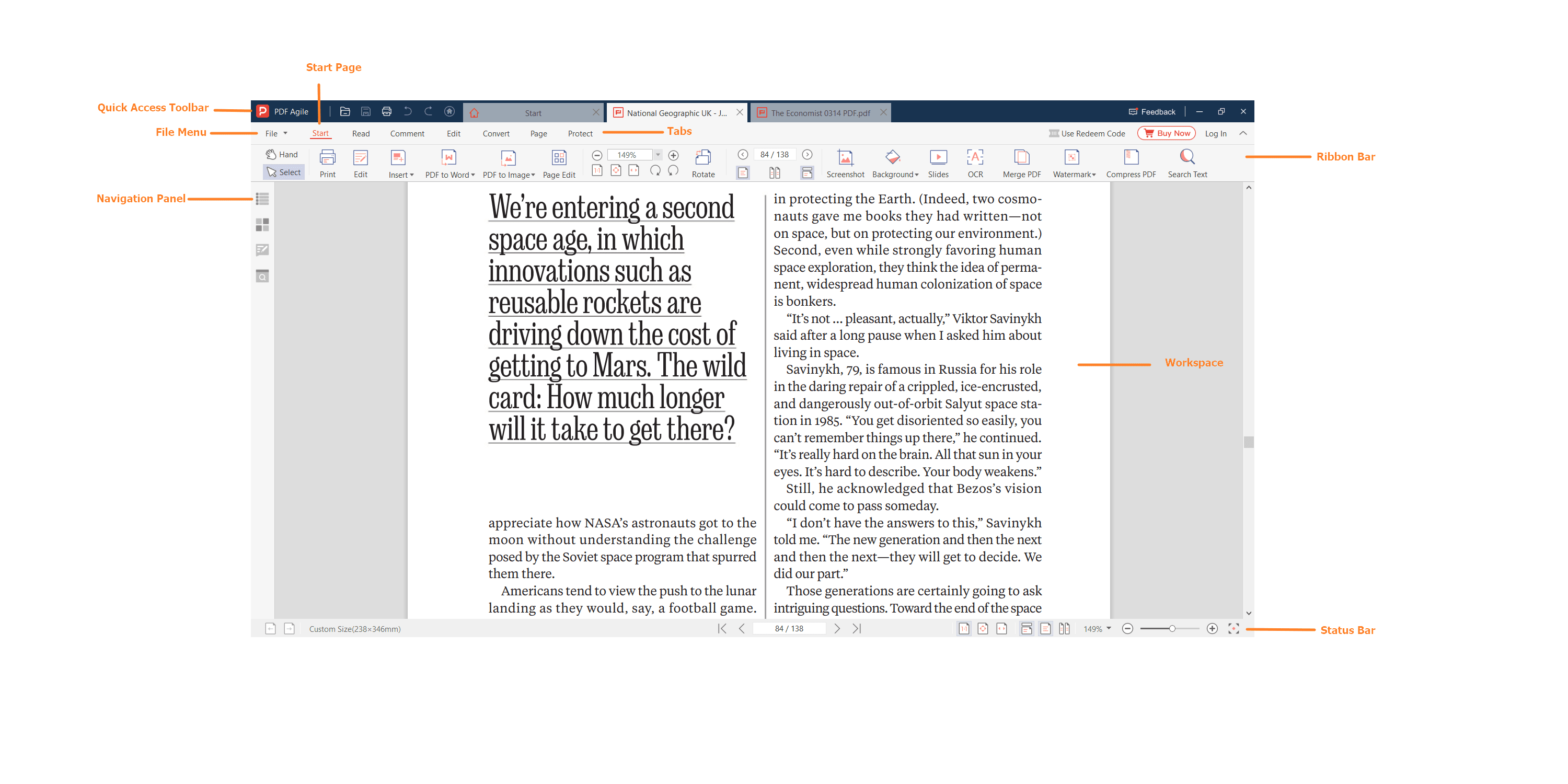Screen dimensions: 1568x784
Task: Set actual size view in the ribbon
Action: click(x=597, y=171)
